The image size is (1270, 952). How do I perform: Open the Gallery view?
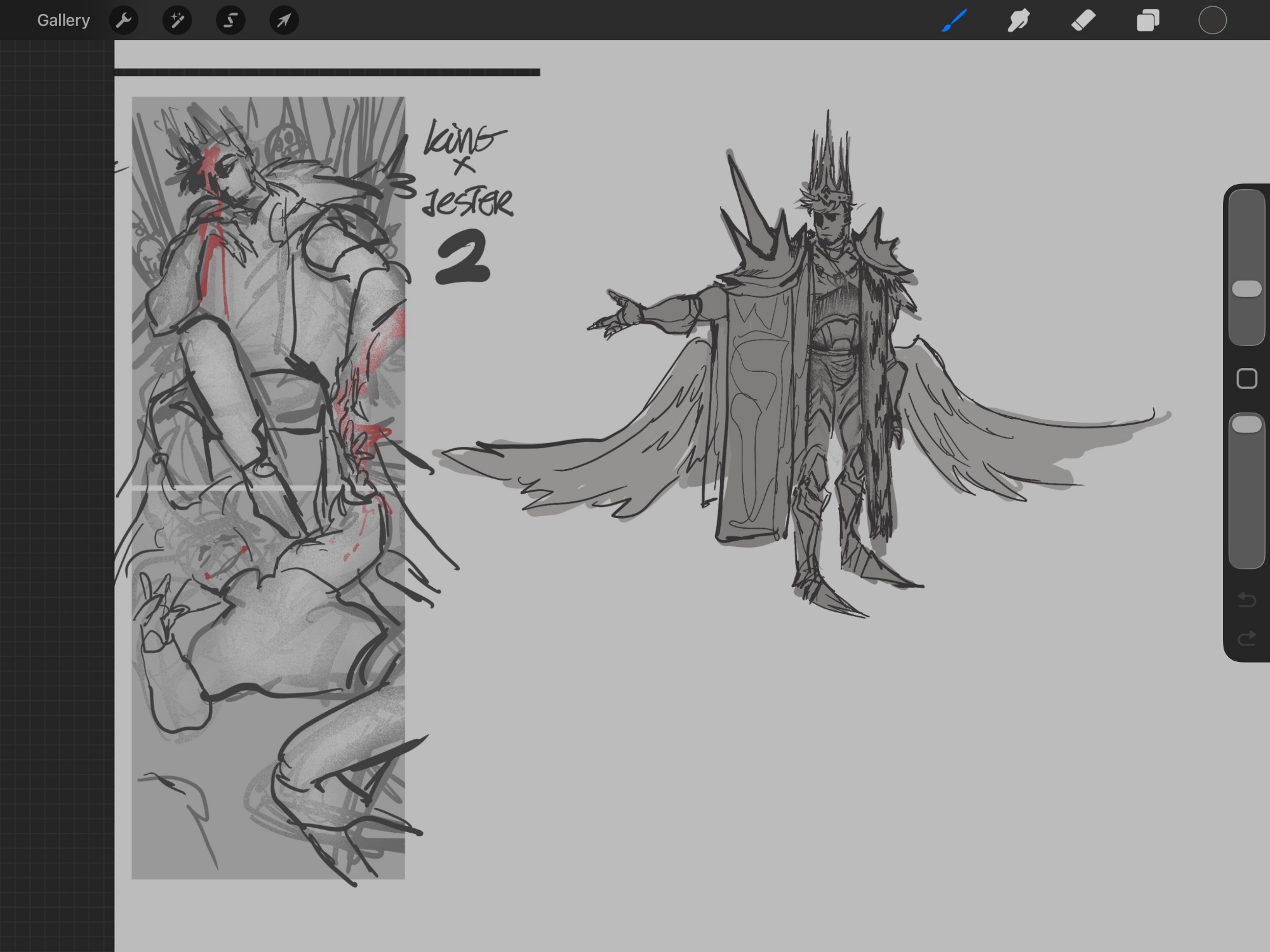[x=63, y=20]
